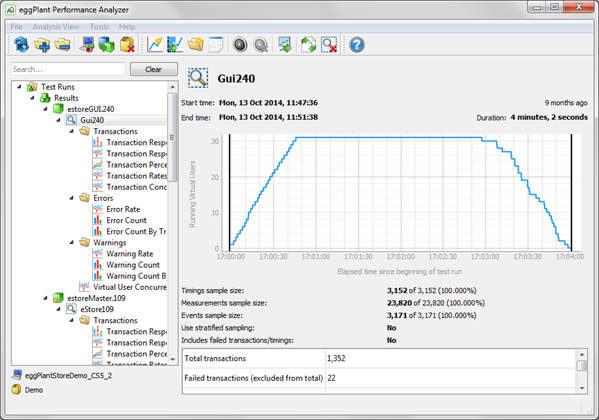Click the transactions table scroll-down arrow

(582, 388)
